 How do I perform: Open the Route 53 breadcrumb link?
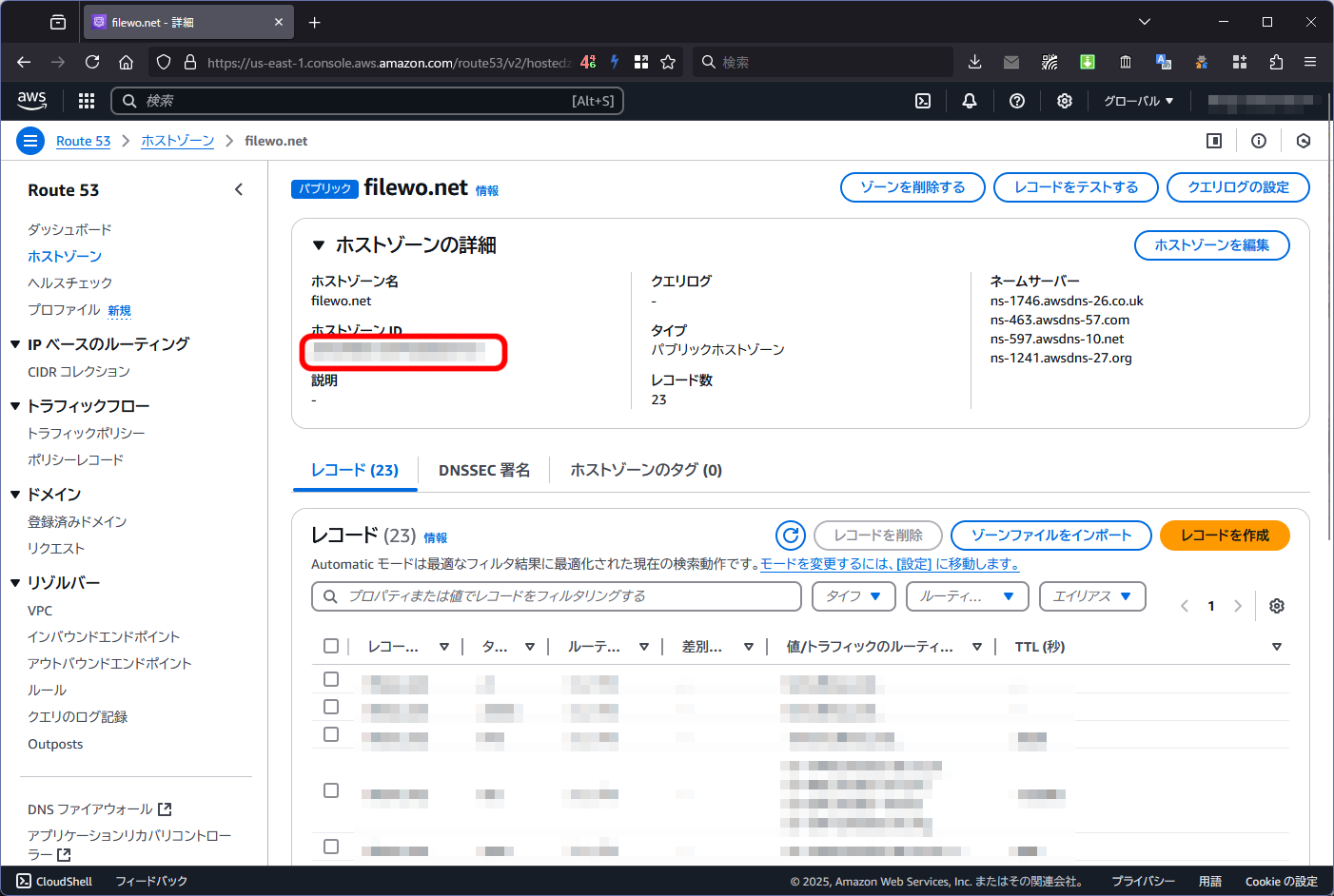pos(83,141)
